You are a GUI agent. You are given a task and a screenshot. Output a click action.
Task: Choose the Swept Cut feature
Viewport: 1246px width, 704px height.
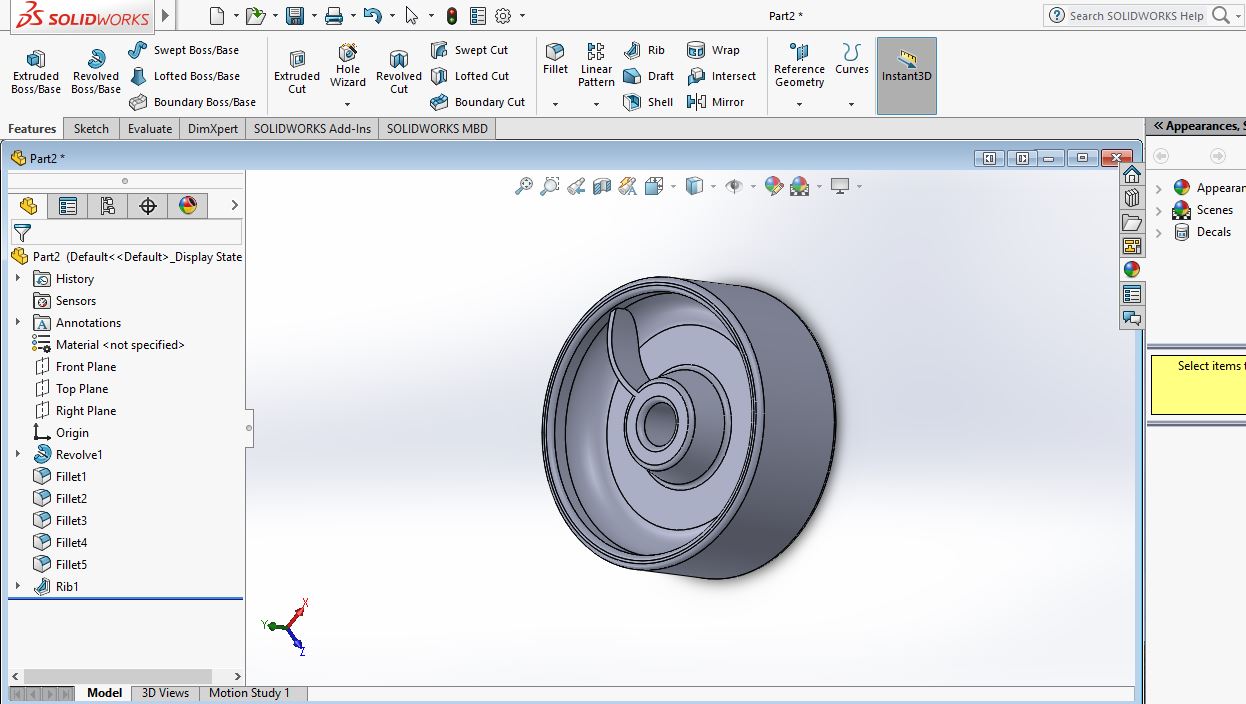[x=470, y=50]
